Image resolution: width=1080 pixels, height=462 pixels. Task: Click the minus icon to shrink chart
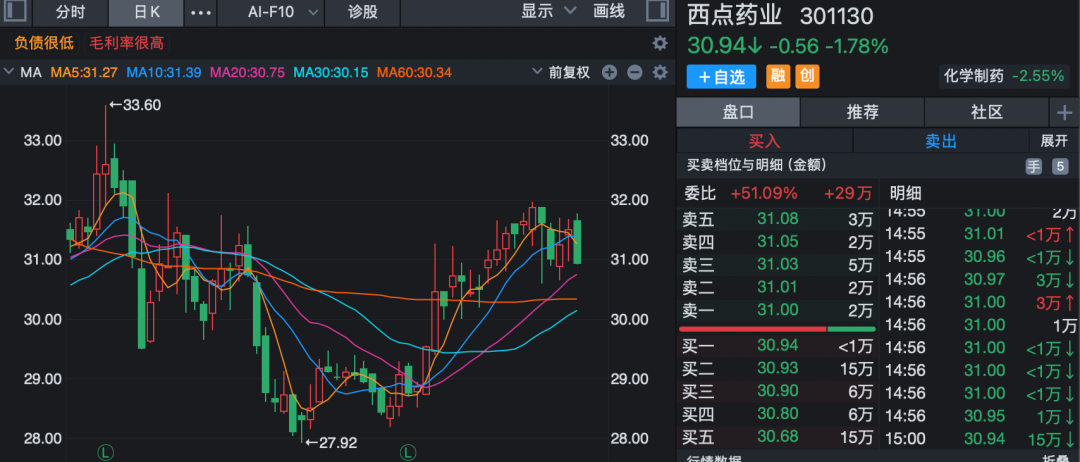(x=634, y=72)
